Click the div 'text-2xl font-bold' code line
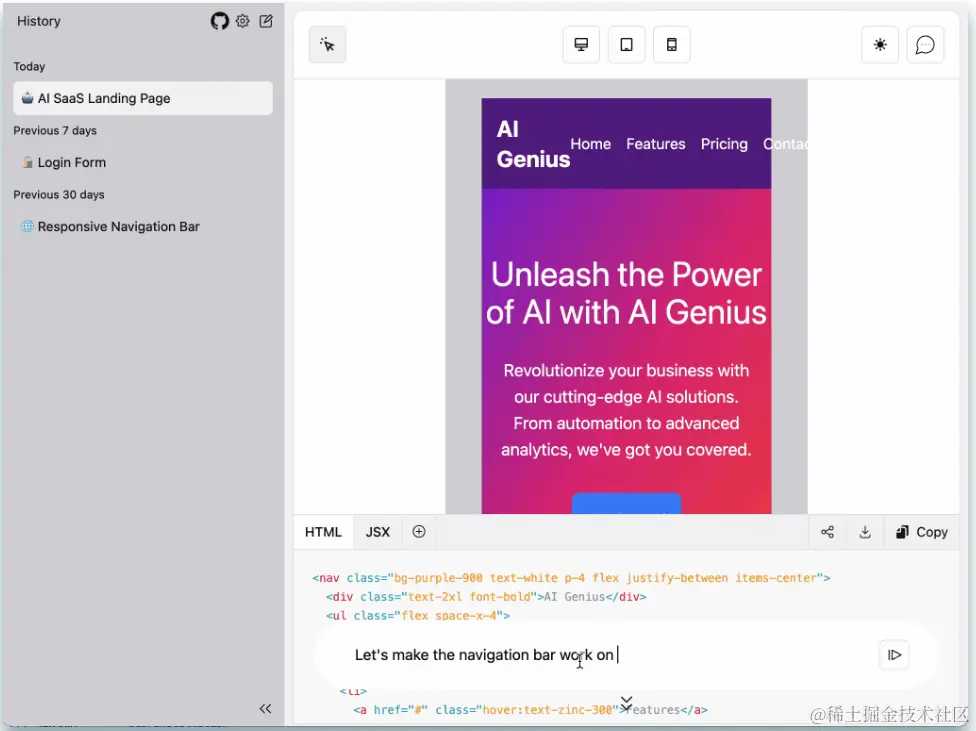976x731 pixels. click(486, 597)
